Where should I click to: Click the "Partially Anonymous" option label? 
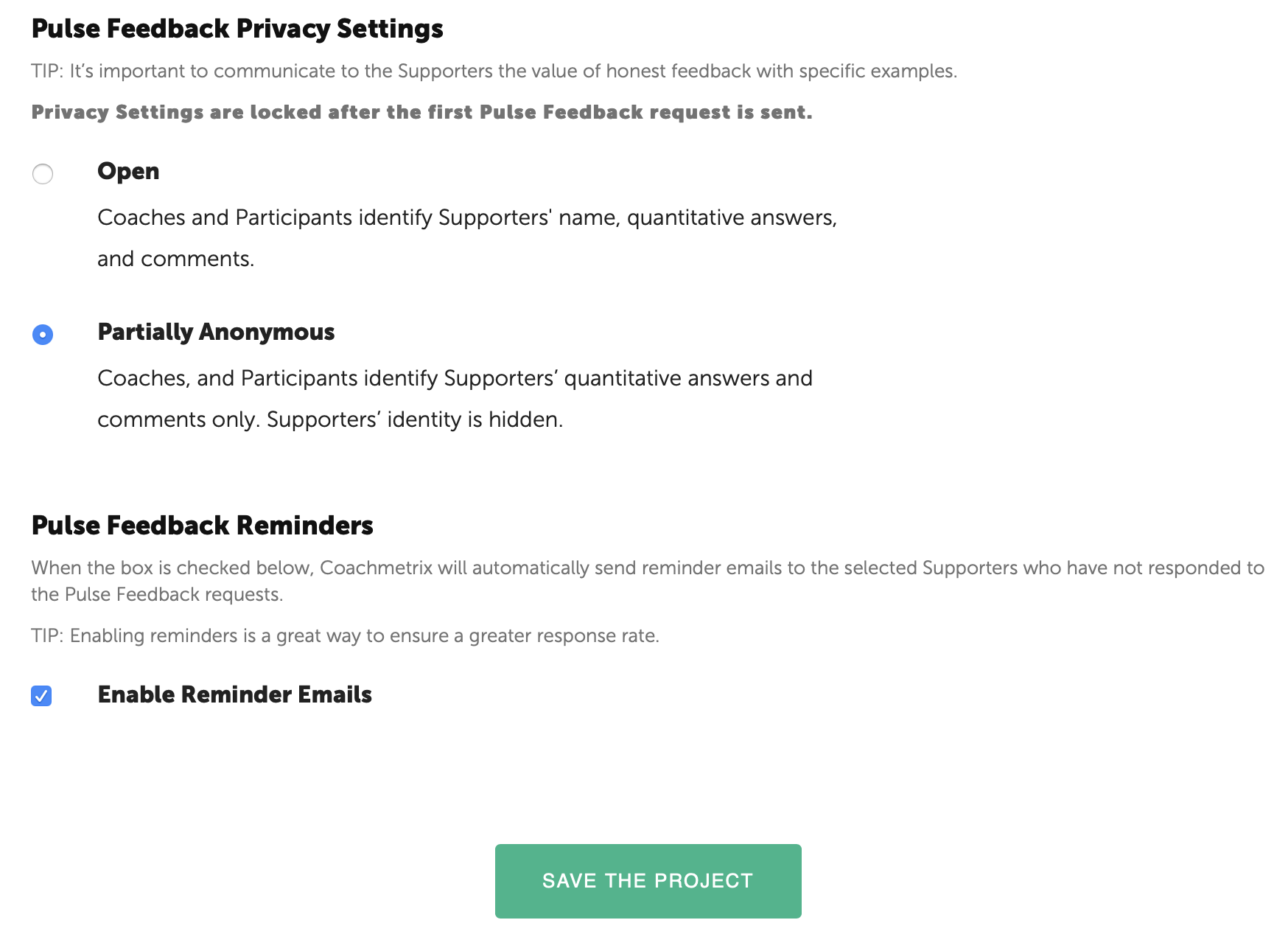tap(216, 332)
